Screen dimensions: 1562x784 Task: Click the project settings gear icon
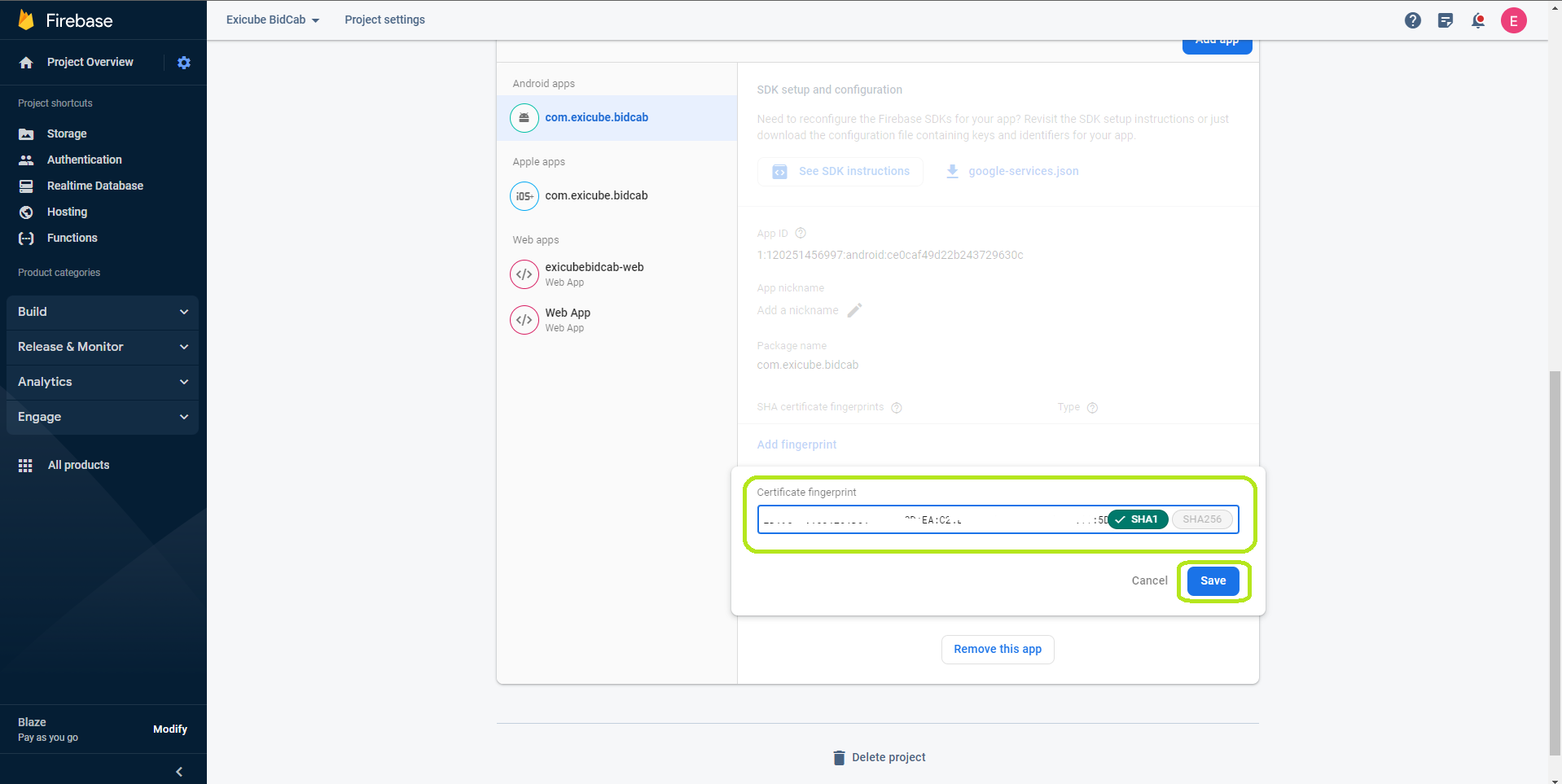[184, 63]
